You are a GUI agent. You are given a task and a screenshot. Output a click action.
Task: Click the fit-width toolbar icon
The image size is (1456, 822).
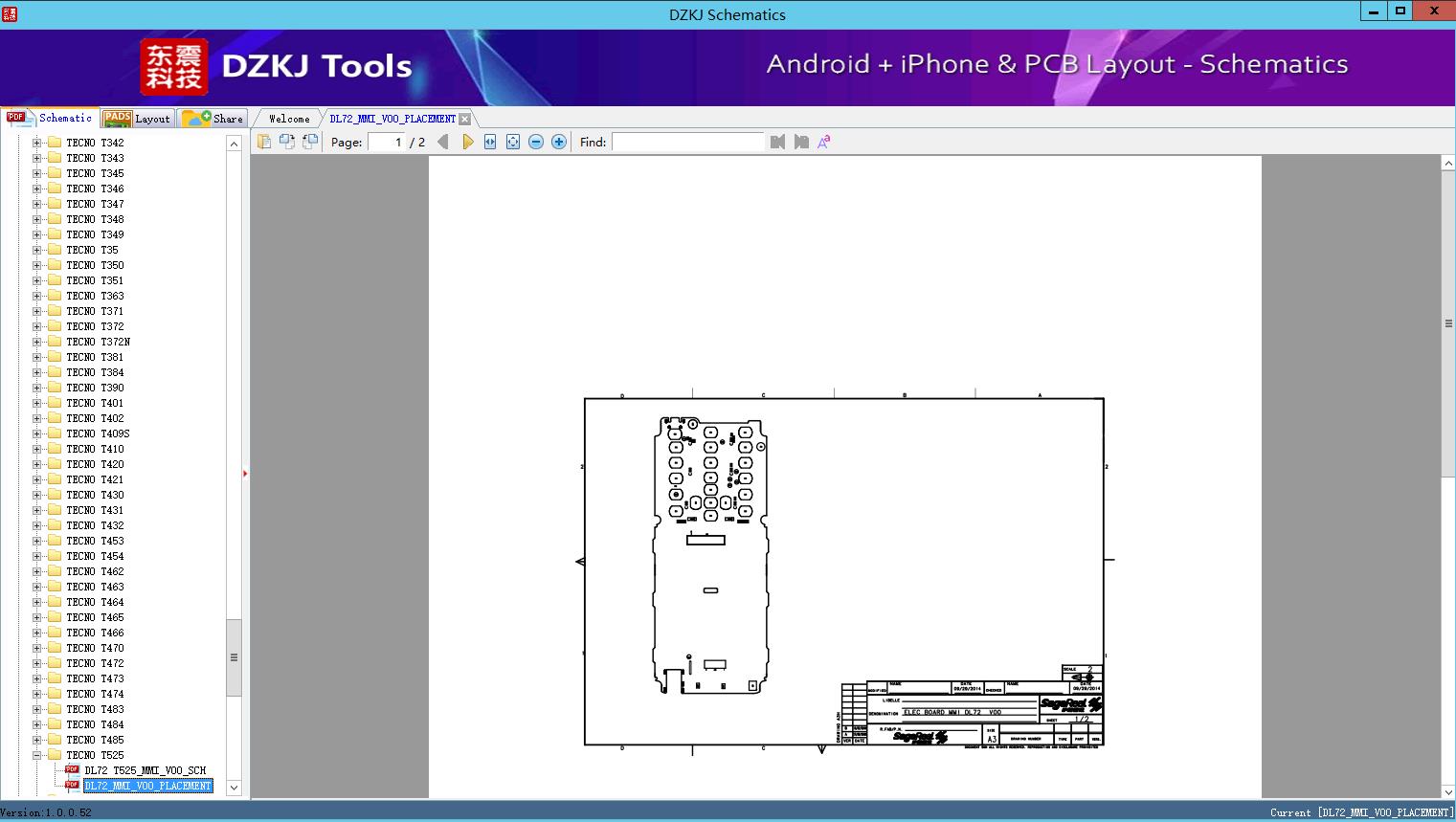[490, 142]
